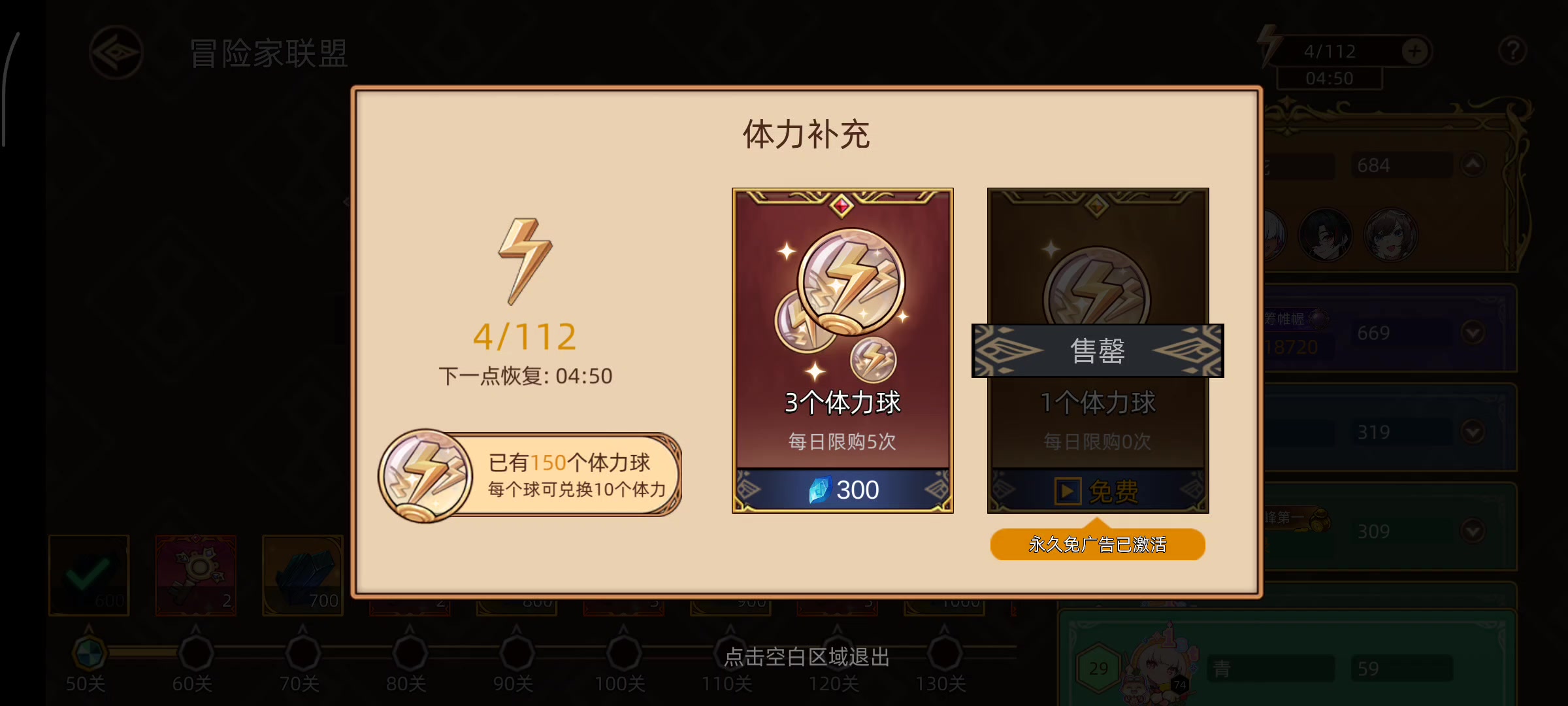The height and width of the screenshot is (706, 1568).
Task: Select the sold-out 1个体力球 card
Action: tap(1098, 350)
